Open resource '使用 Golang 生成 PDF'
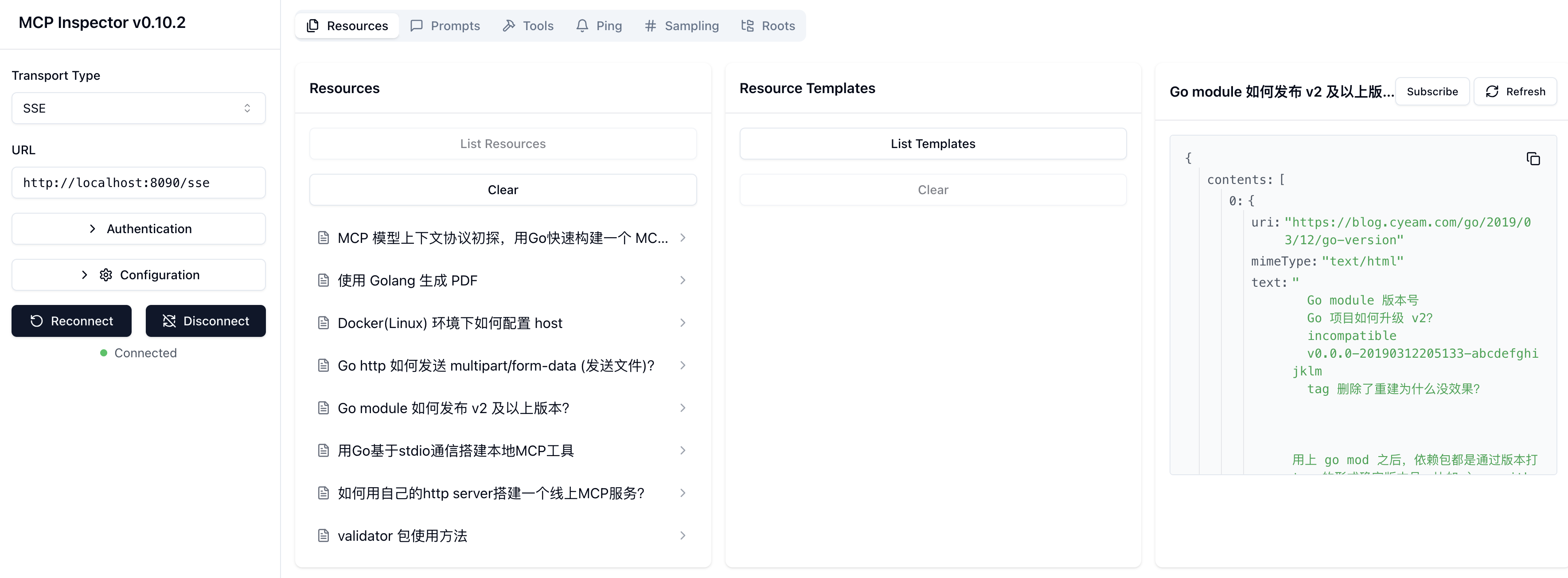The height and width of the screenshot is (578, 1568). [503, 280]
